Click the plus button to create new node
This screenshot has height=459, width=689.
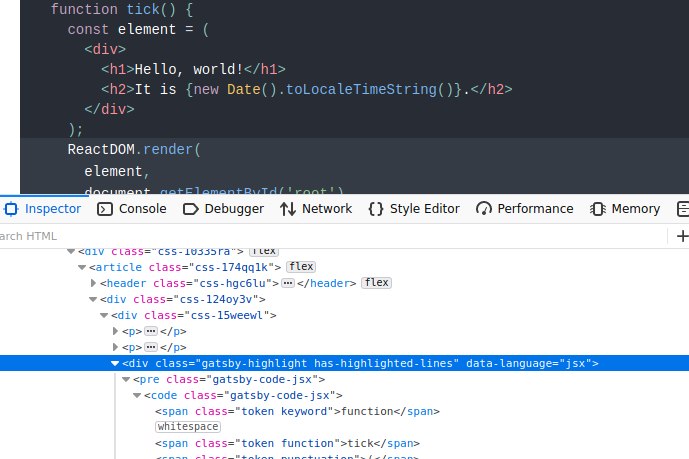point(682,236)
